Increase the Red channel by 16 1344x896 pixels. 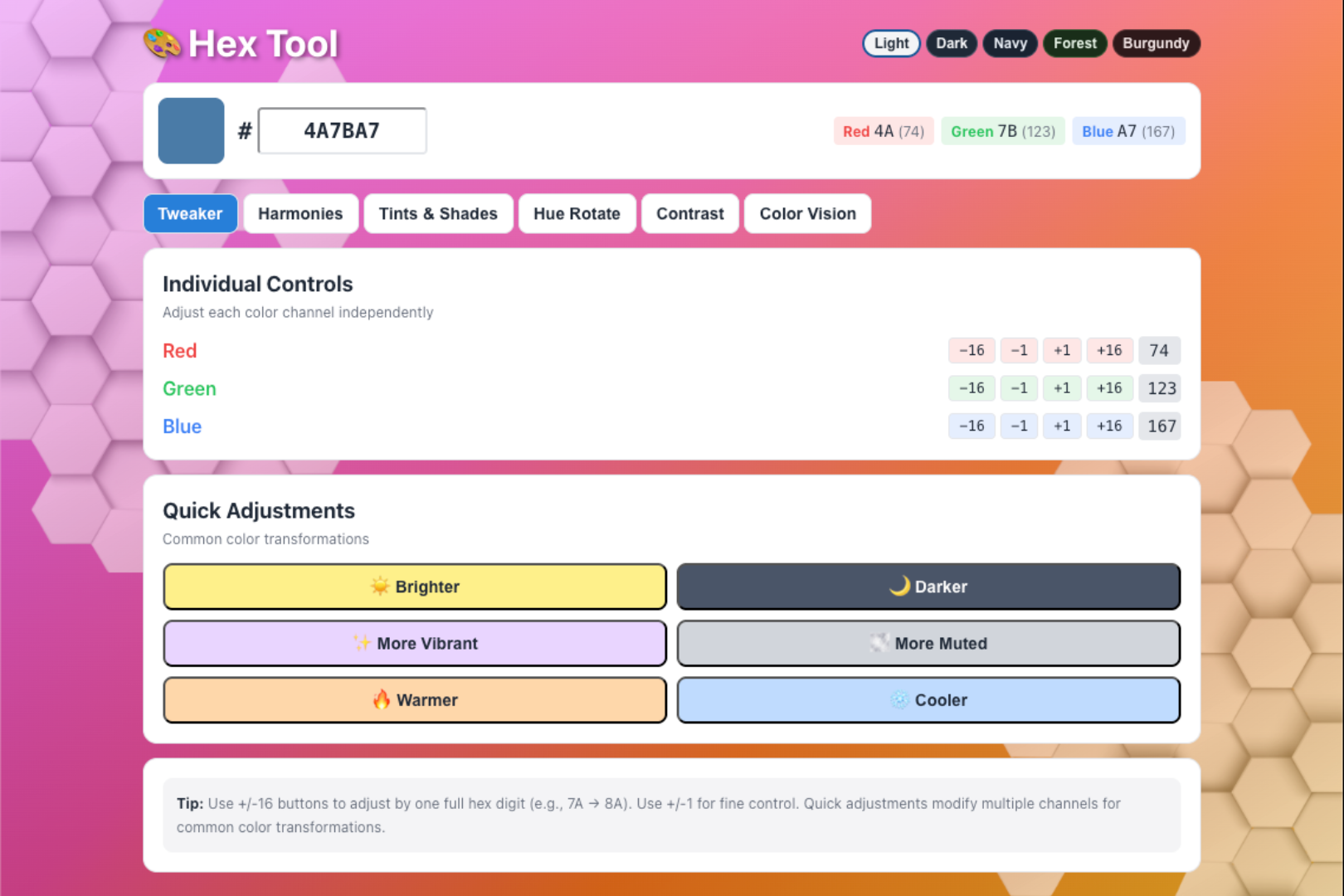(x=1109, y=350)
